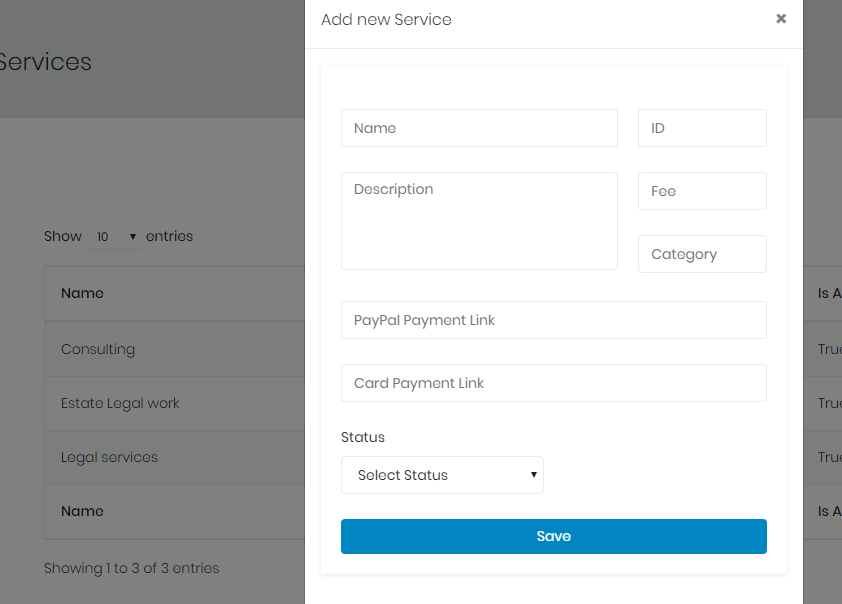Click the Services page heading
This screenshot has width=842, height=604.
(44, 62)
